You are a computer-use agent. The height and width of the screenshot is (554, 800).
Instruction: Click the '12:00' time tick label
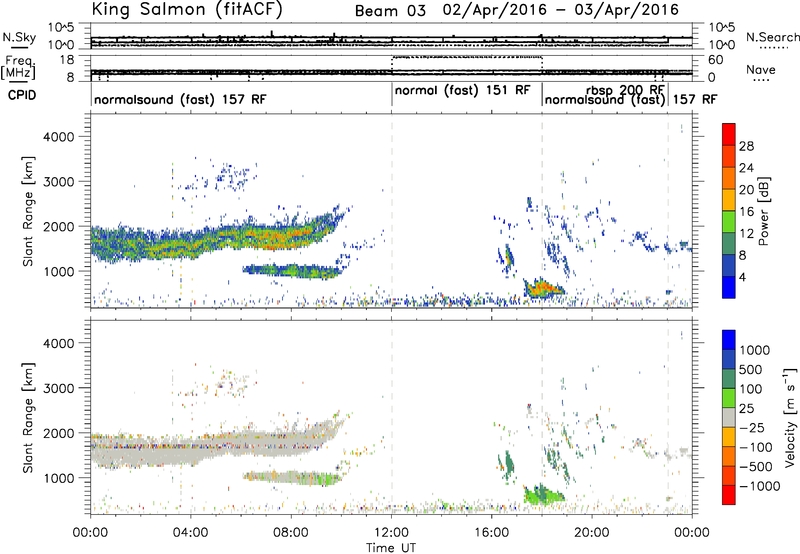pyautogui.click(x=391, y=533)
